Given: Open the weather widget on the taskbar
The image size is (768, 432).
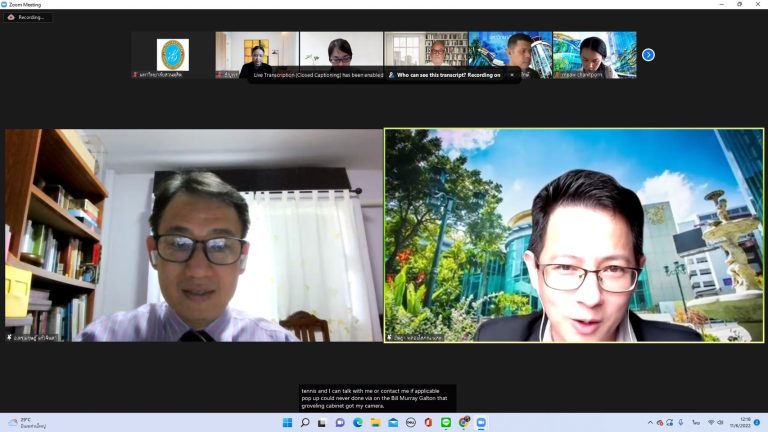Looking at the screenshot, I should pyautogui.click(x=30, y=423).
